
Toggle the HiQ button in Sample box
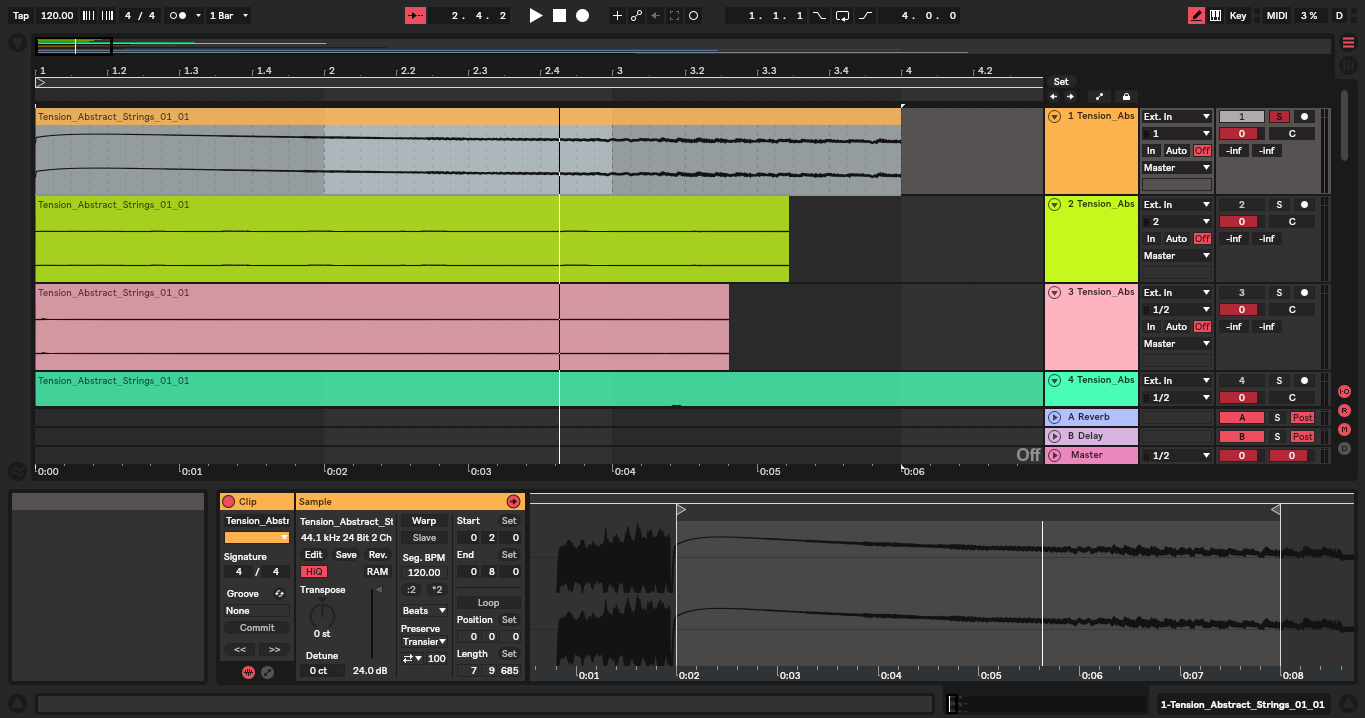click(x=314, y=572)
